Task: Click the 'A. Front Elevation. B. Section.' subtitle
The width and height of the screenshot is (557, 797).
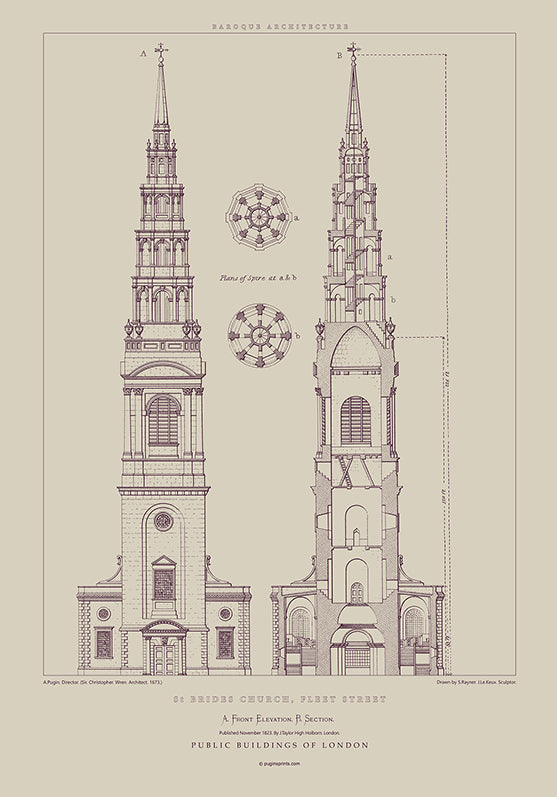Action: pyautogui.click(x=278, y=719)
